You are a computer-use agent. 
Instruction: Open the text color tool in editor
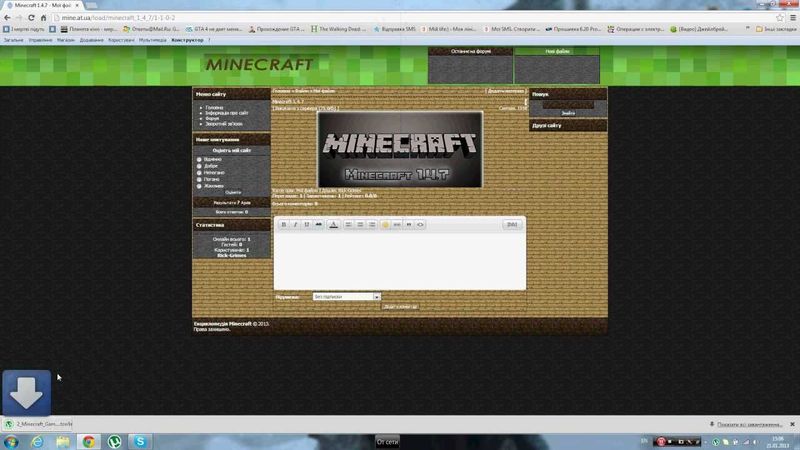pyautogui.click(x=333, y=224)
